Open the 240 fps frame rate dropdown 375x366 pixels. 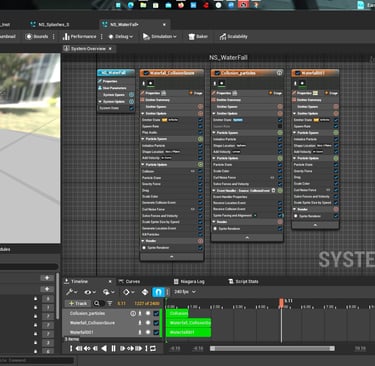point(184,292)
